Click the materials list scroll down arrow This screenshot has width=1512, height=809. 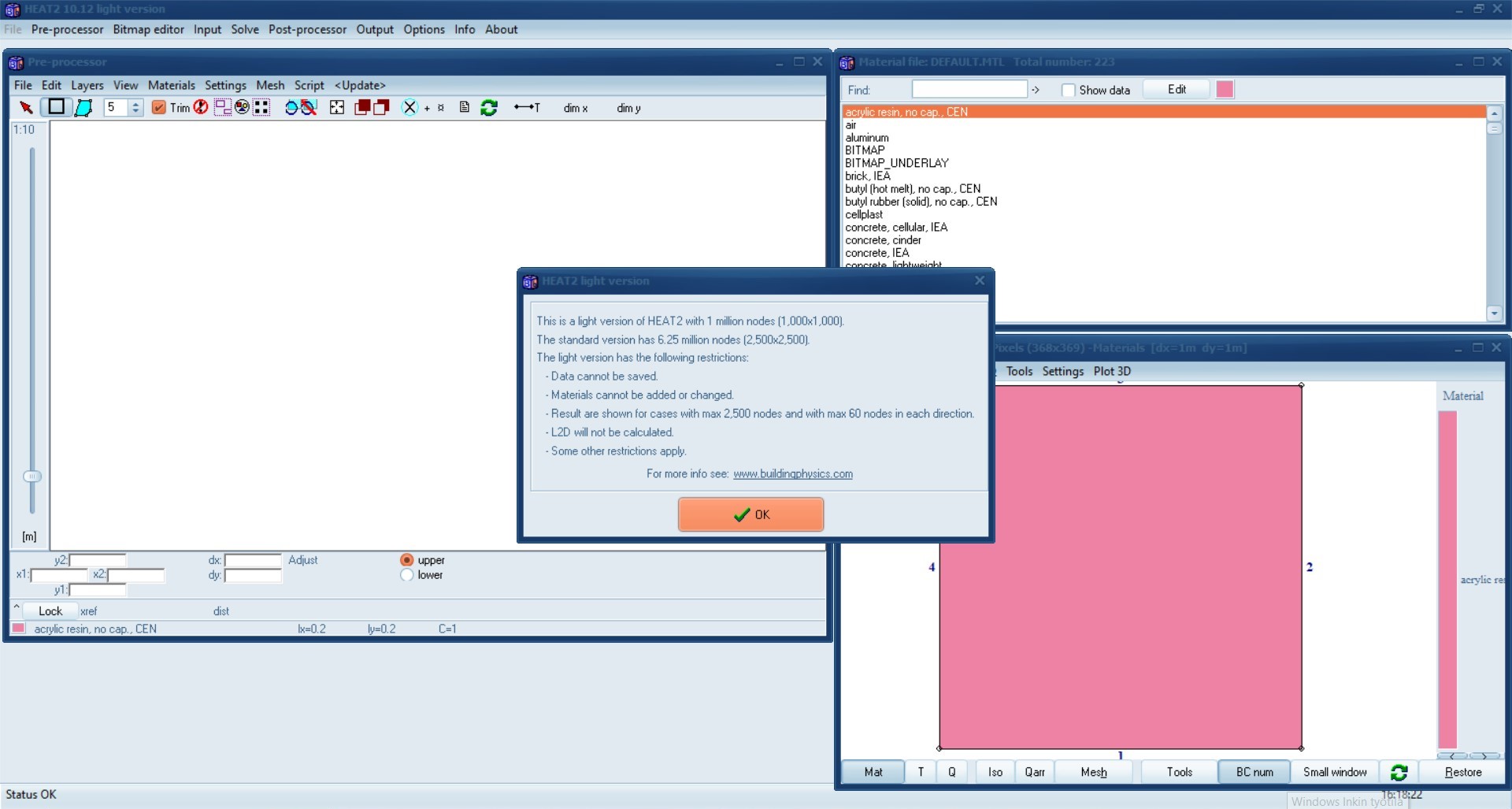click(x=1495, y=314)
